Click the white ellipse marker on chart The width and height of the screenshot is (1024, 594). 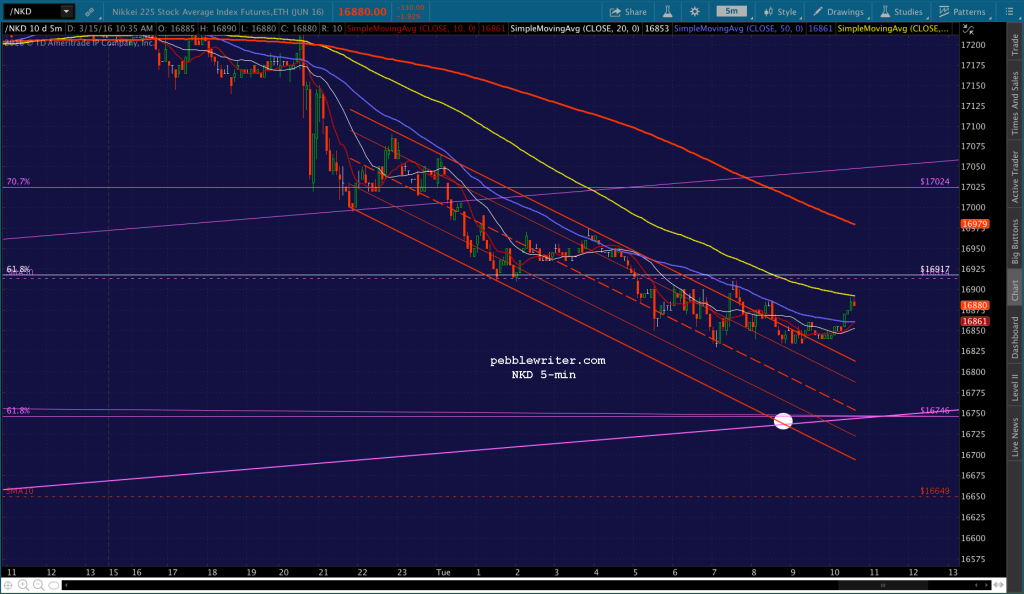[x=783, y=421]
